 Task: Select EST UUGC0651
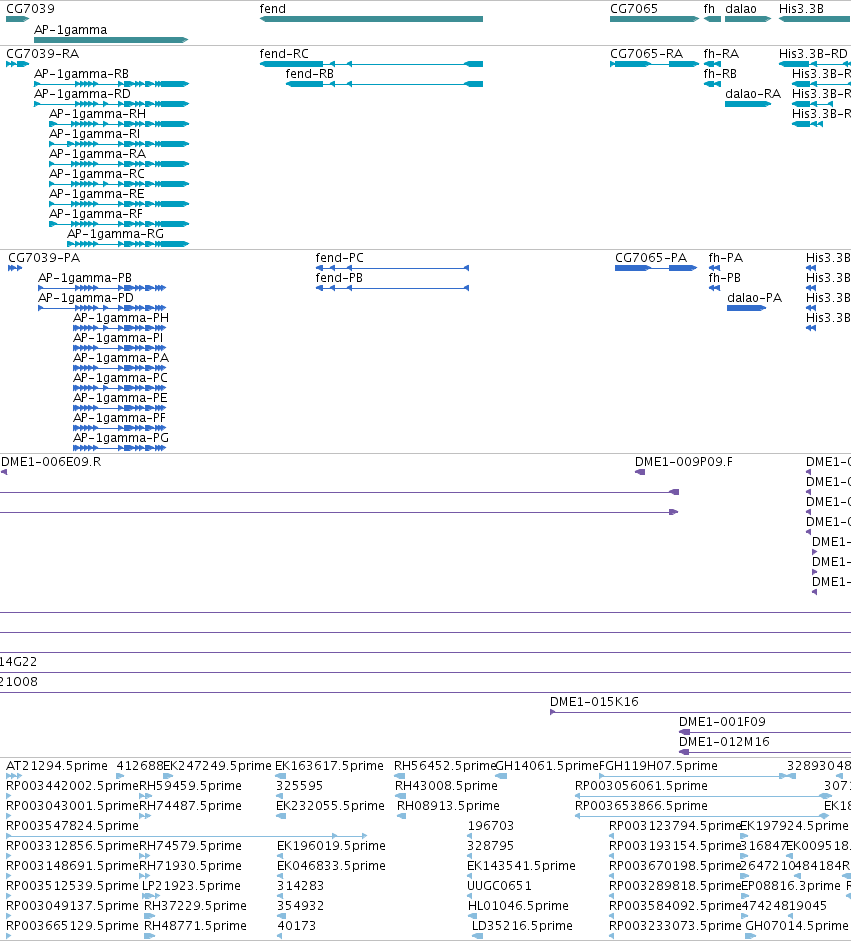(x=470, y=896)
